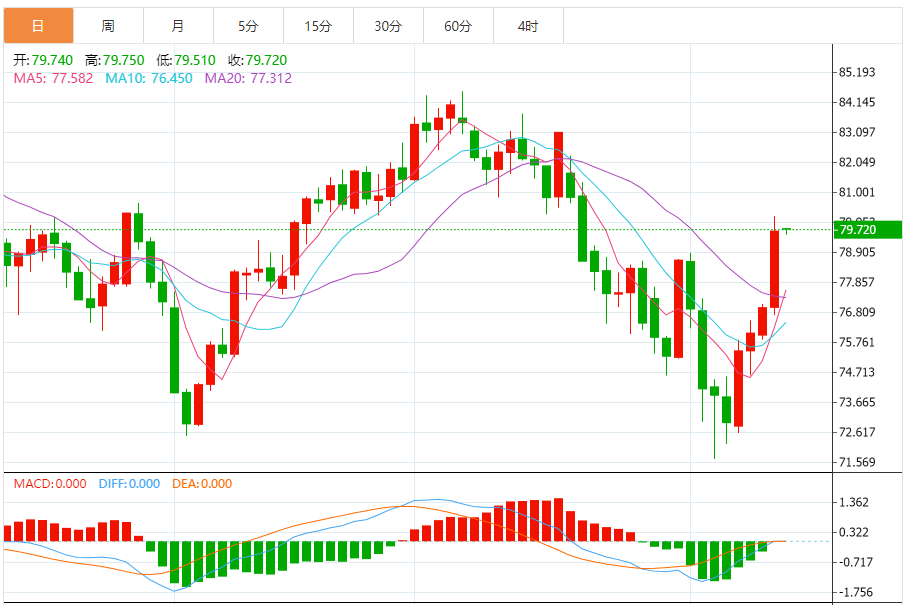
Task: Click the 76.809 price axis label
Action: [857, 312]
